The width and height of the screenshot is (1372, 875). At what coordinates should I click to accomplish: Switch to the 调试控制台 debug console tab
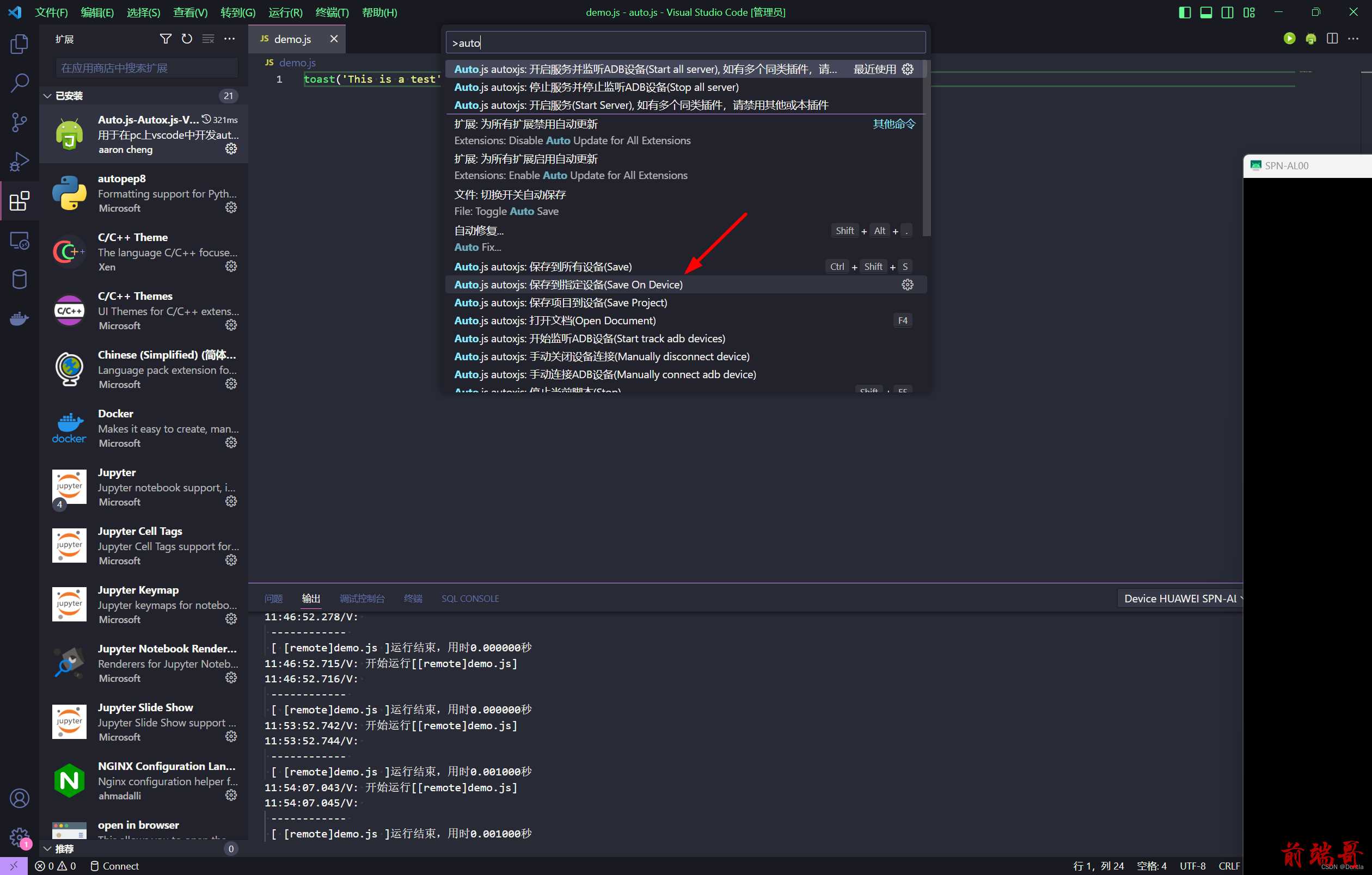click(x=363, y=599)
